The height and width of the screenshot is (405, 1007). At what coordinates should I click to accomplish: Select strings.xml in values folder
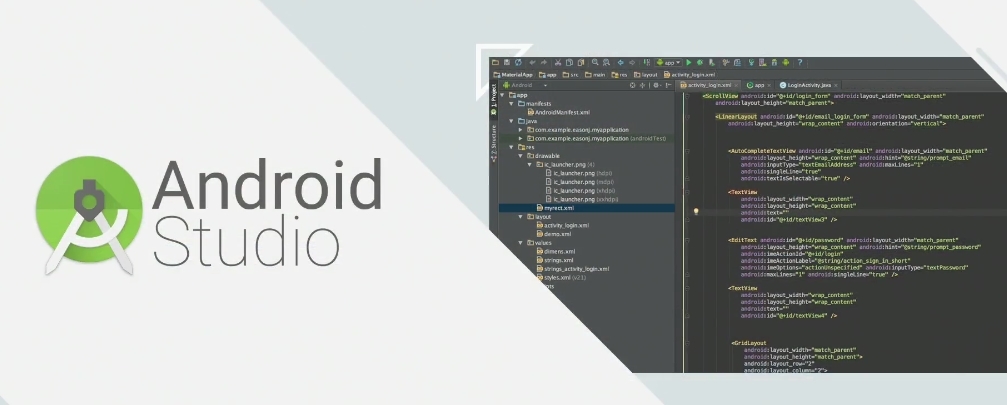point(555,260)
